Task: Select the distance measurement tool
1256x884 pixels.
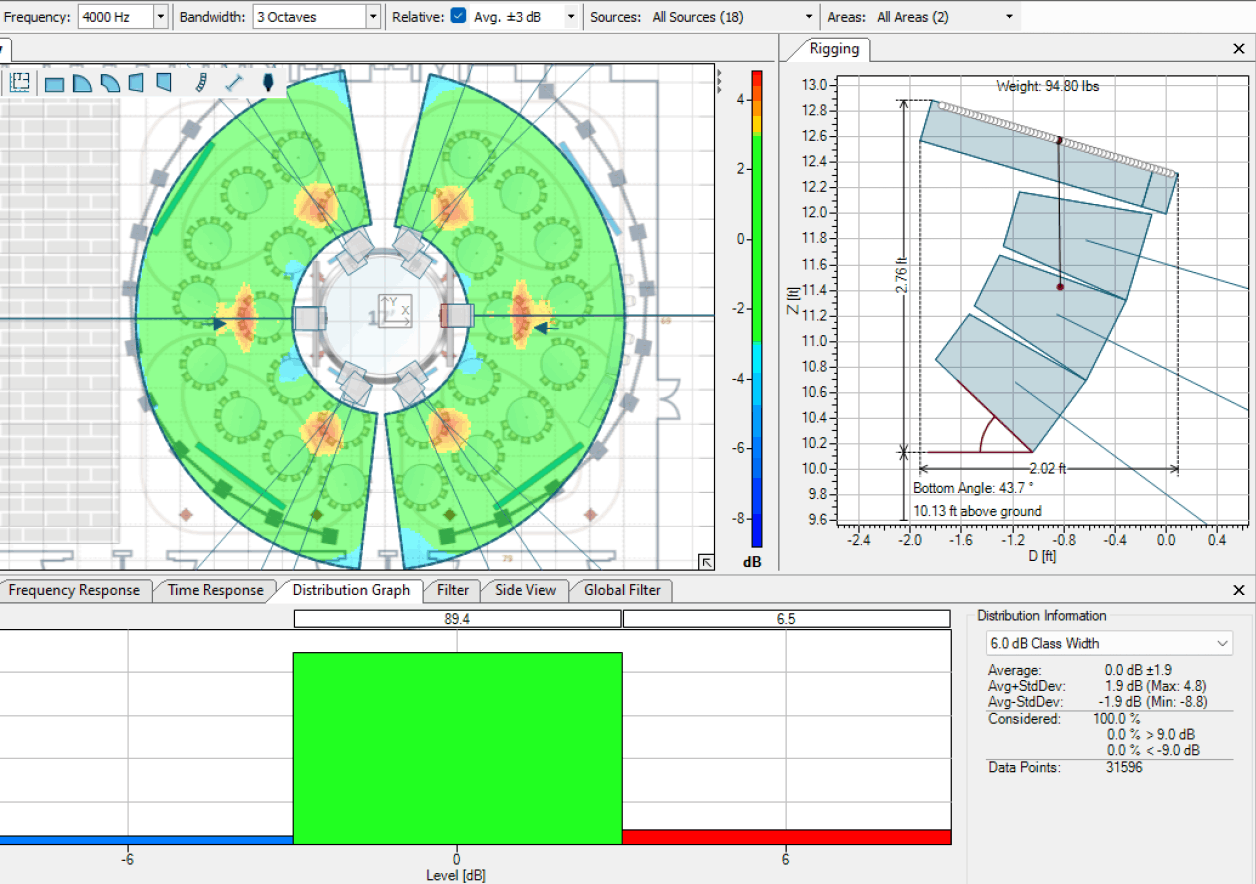Action: [233, 82]
